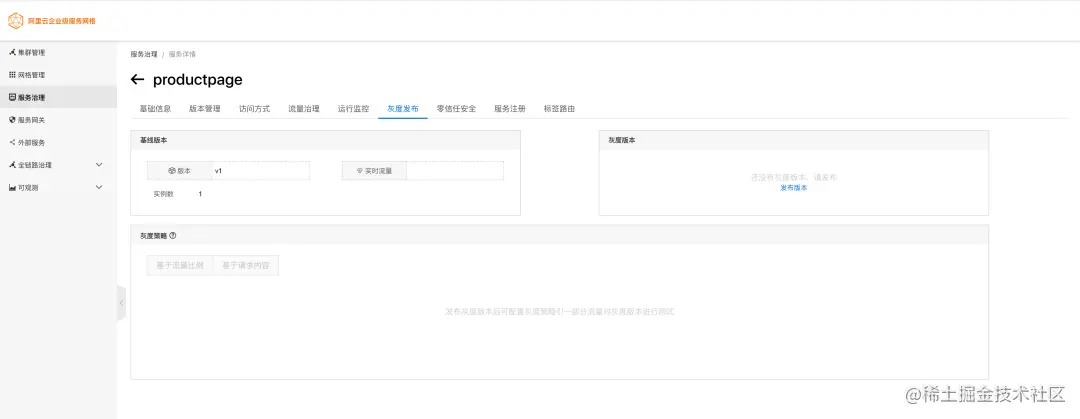Screen dimensions: 1080x419
Task: Switch to the 流量治理 tab
Action: pyautogui.click(x=304, y=109)
